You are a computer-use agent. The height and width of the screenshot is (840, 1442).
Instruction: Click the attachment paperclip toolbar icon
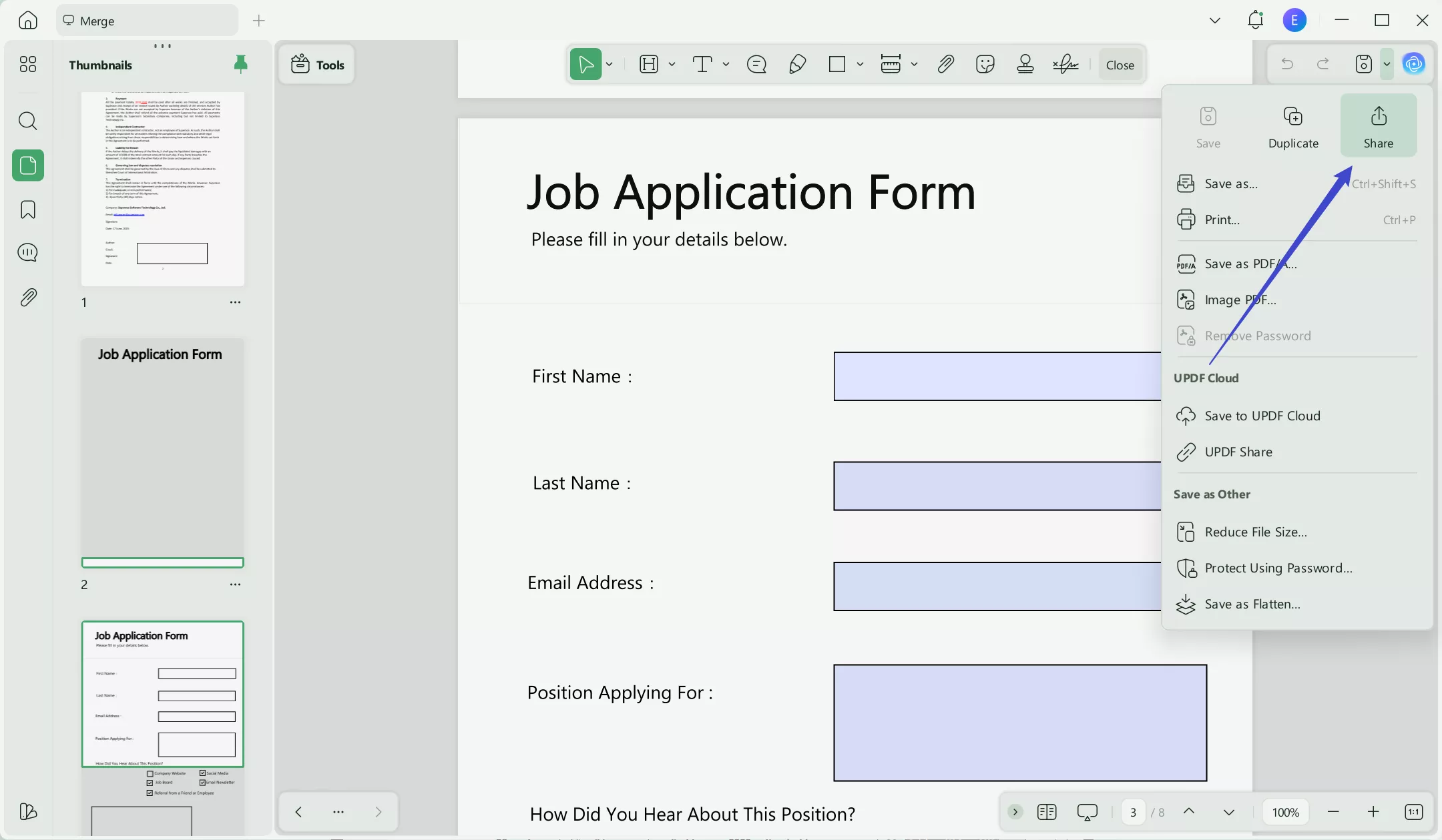[945, 64]
